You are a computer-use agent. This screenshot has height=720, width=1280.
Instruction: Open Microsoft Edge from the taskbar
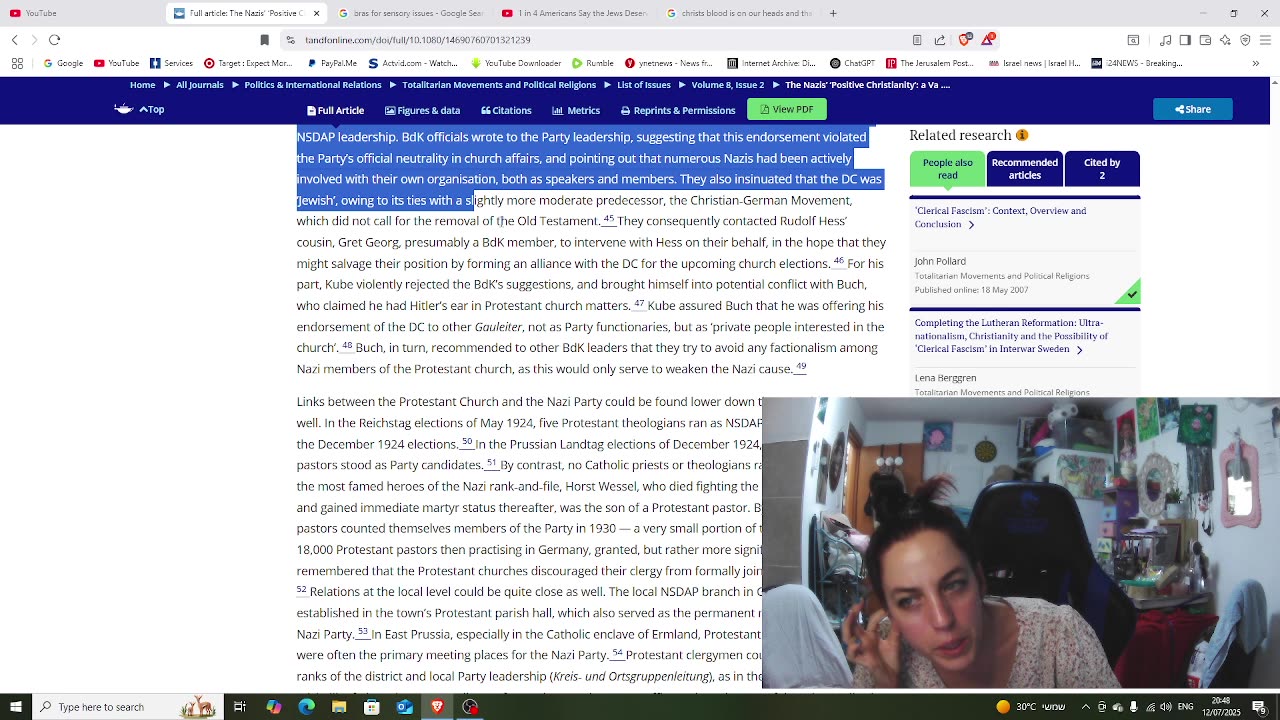tap(306, 707)
